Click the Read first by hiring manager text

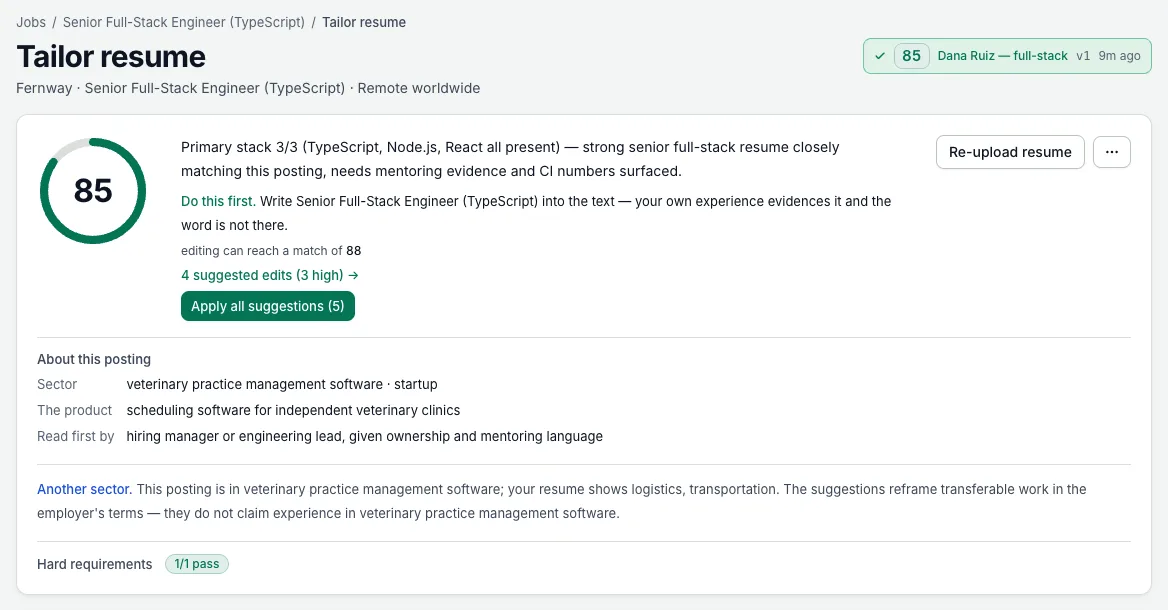coord(364,436)
